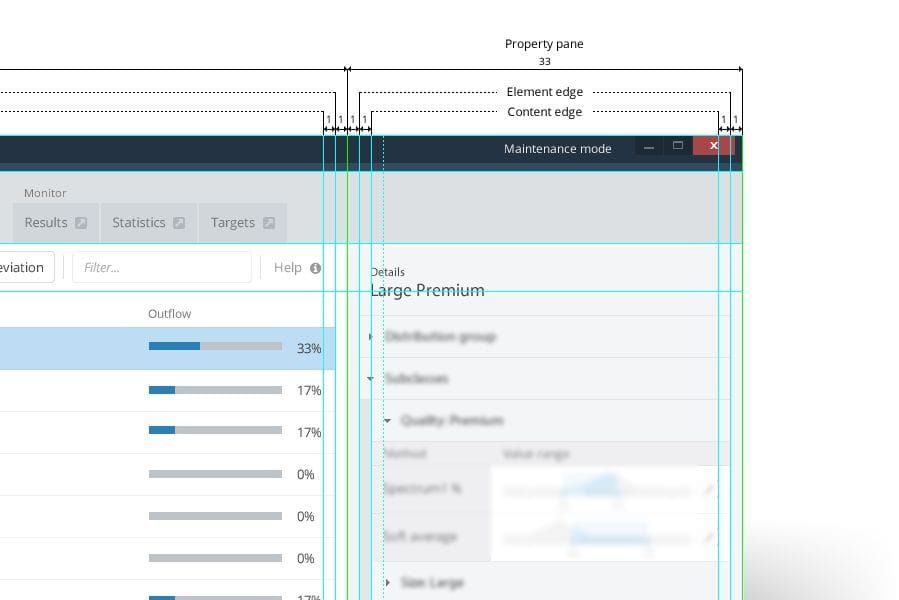Collapse the Subclasses section
This screenshot has width=899, height=600.
point(370,379)
